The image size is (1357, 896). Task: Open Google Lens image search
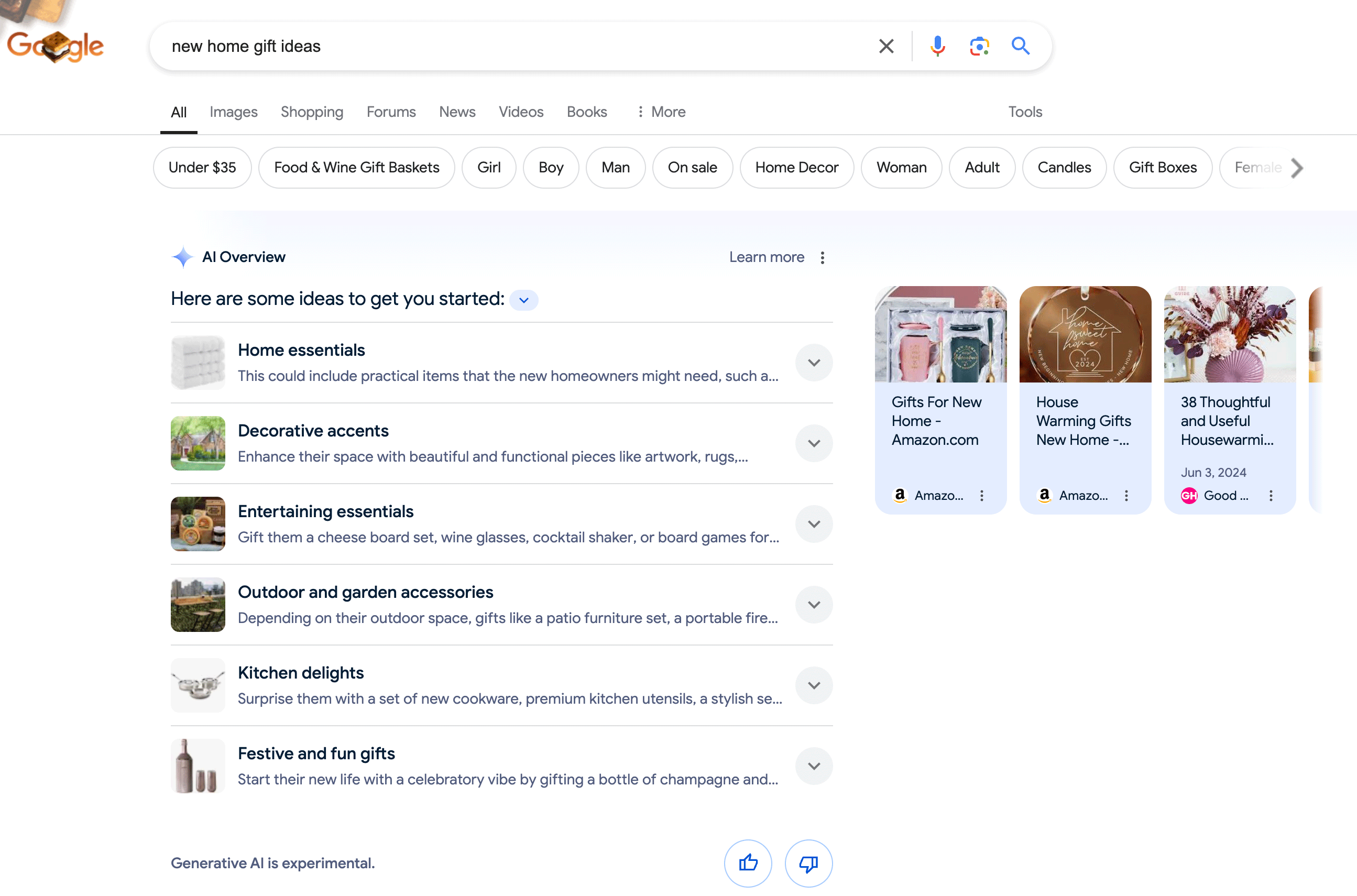click(x=979, y=46)
